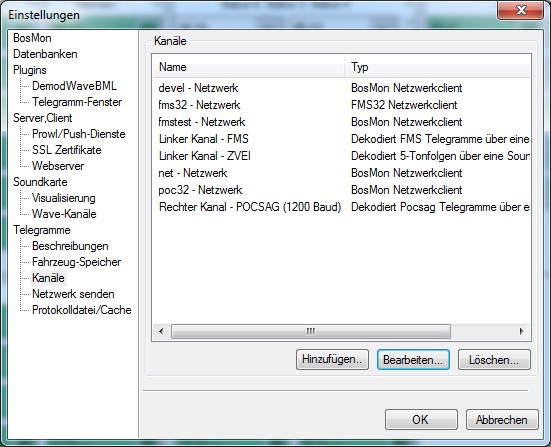Screen dimensions: 551x447
Task: Select the Server,Client tree node
Action: tap(43, 118)
